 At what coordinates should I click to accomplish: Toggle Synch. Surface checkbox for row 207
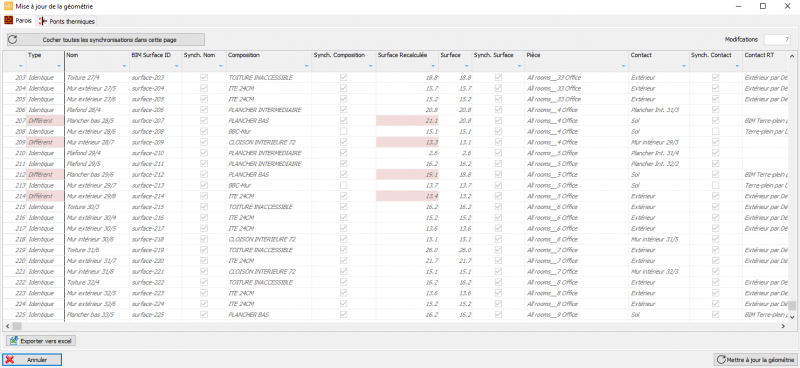[x=498, y=120]
